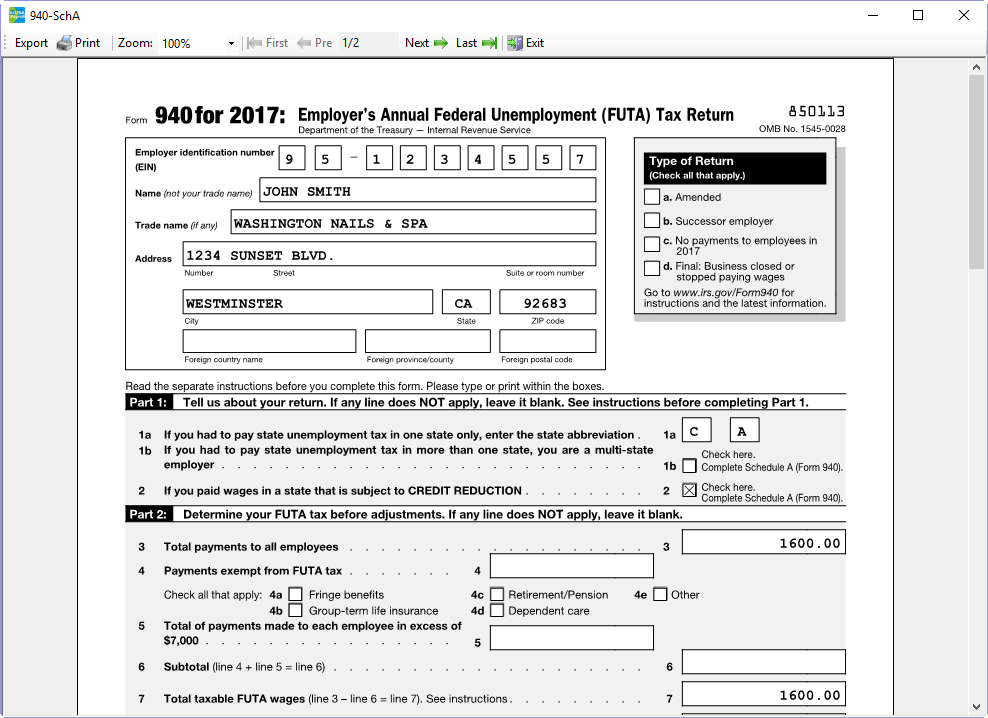Check the Amended return checkbox
The image size is (988, 718).
click(x=652, y=198)
